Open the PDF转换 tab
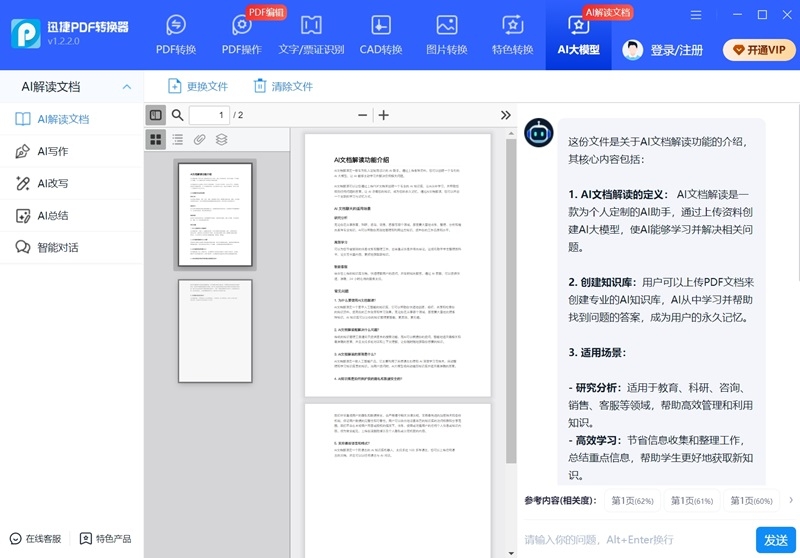This screenshot has width=800, height=558. pyautogui.click(x=176, y=35)
